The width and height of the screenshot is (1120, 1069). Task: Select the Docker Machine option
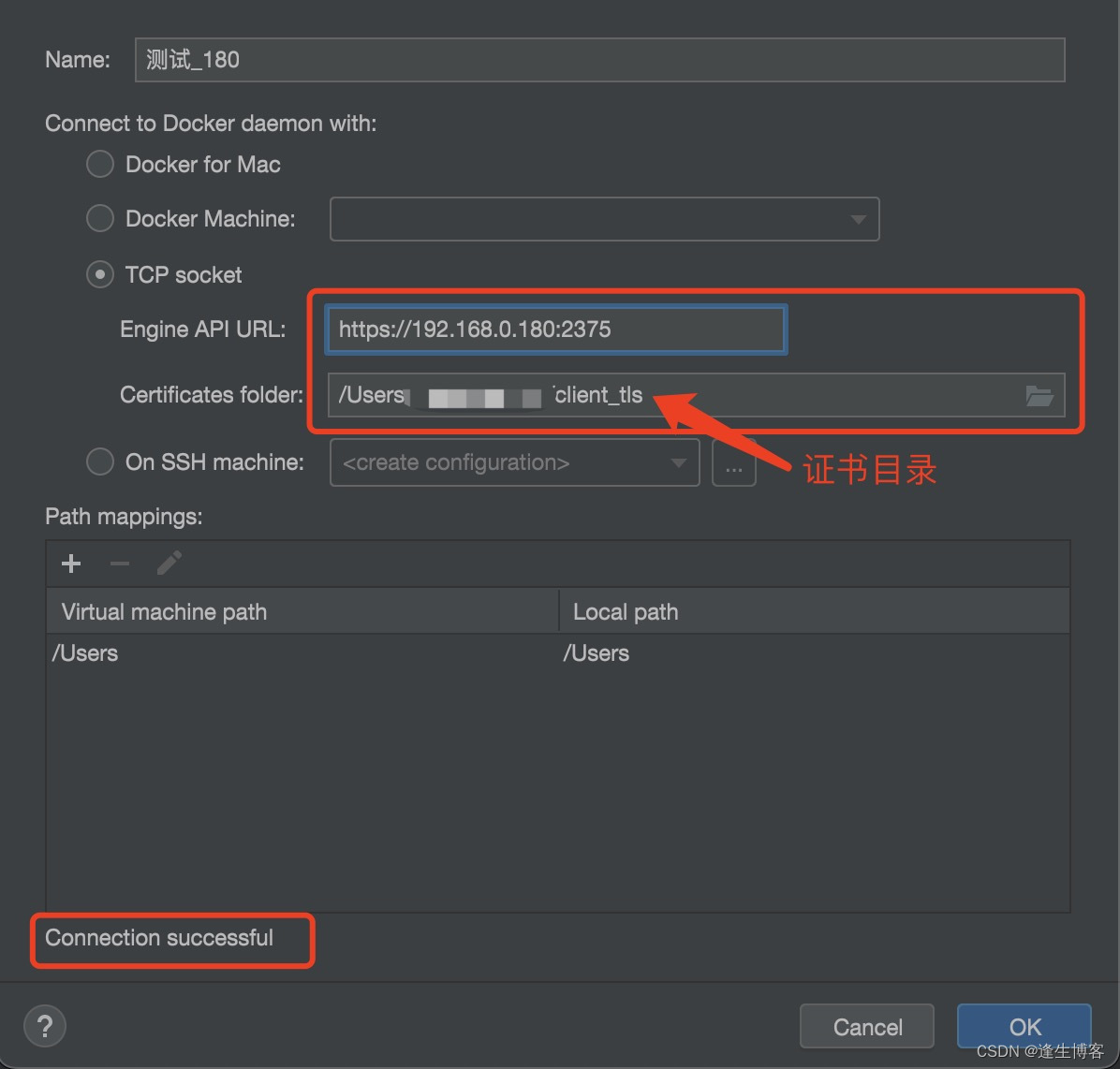click(x=99, y=218)
